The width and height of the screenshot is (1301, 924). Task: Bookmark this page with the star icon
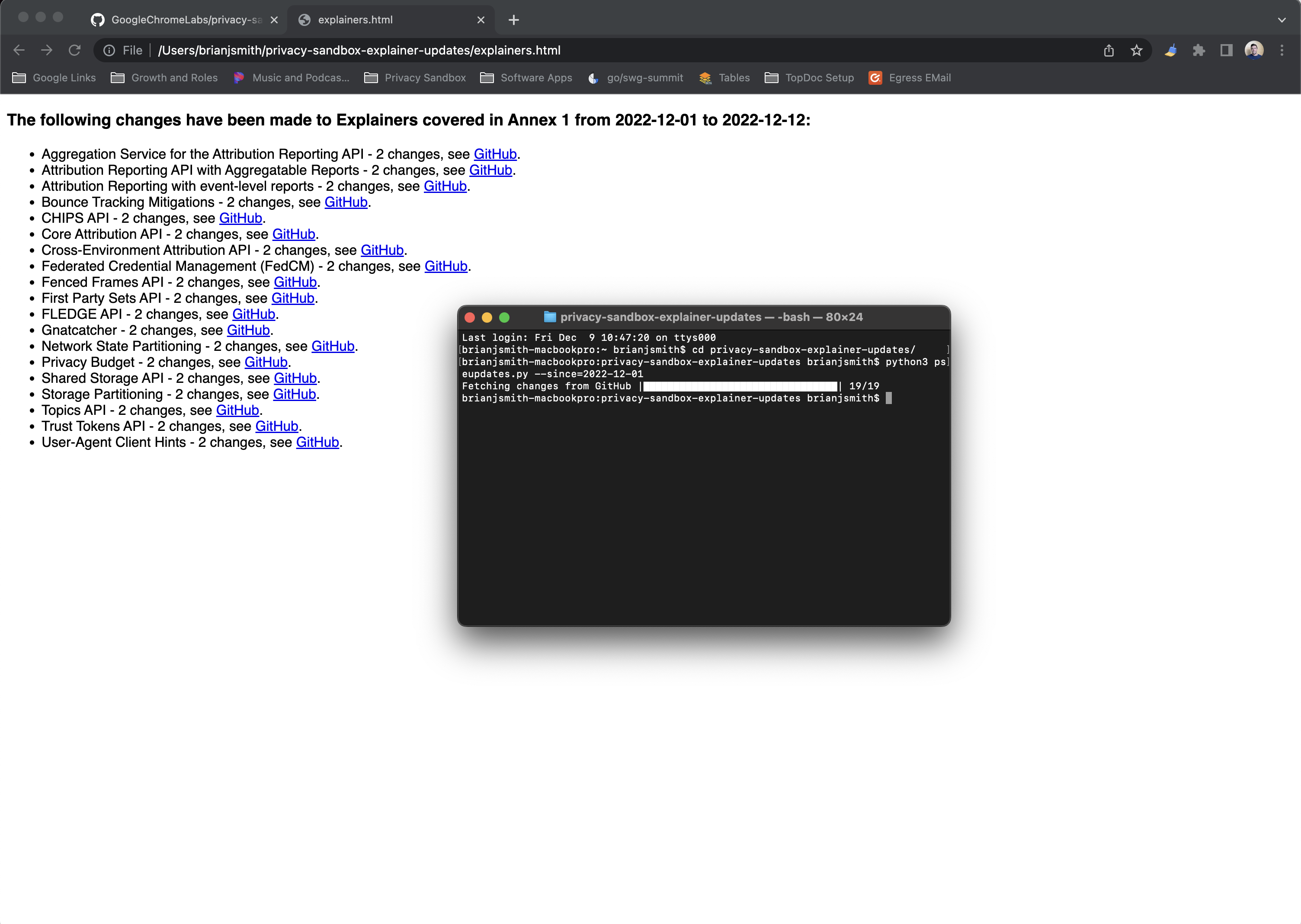click(1136, 50)
